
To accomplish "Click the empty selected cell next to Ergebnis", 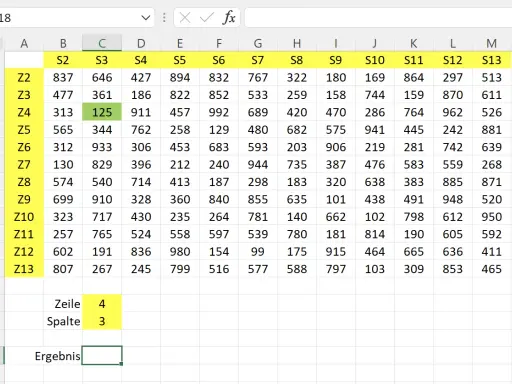I will (102, 356).
